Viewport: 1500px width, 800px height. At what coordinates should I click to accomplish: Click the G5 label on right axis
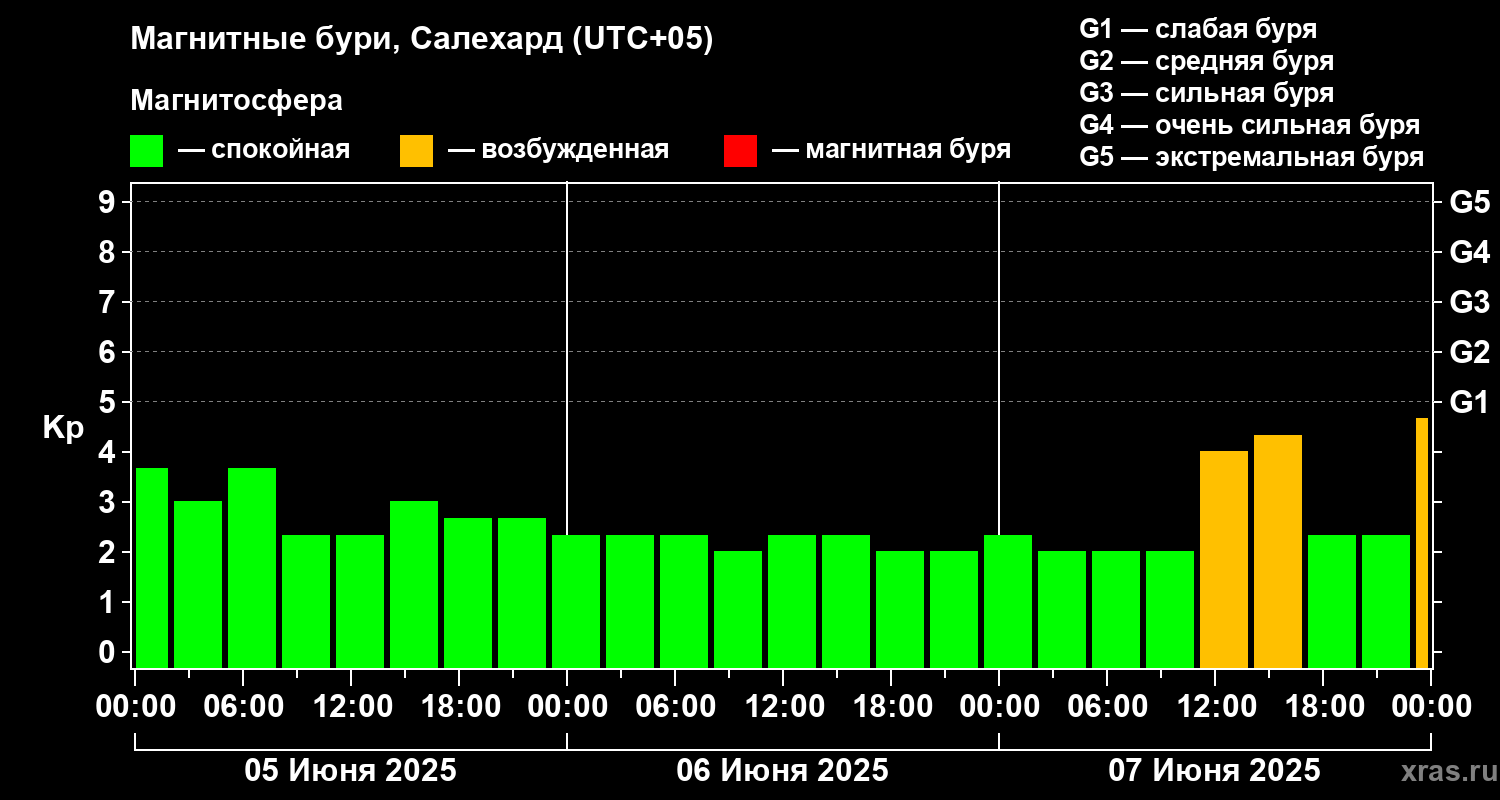coord(1469,203)
